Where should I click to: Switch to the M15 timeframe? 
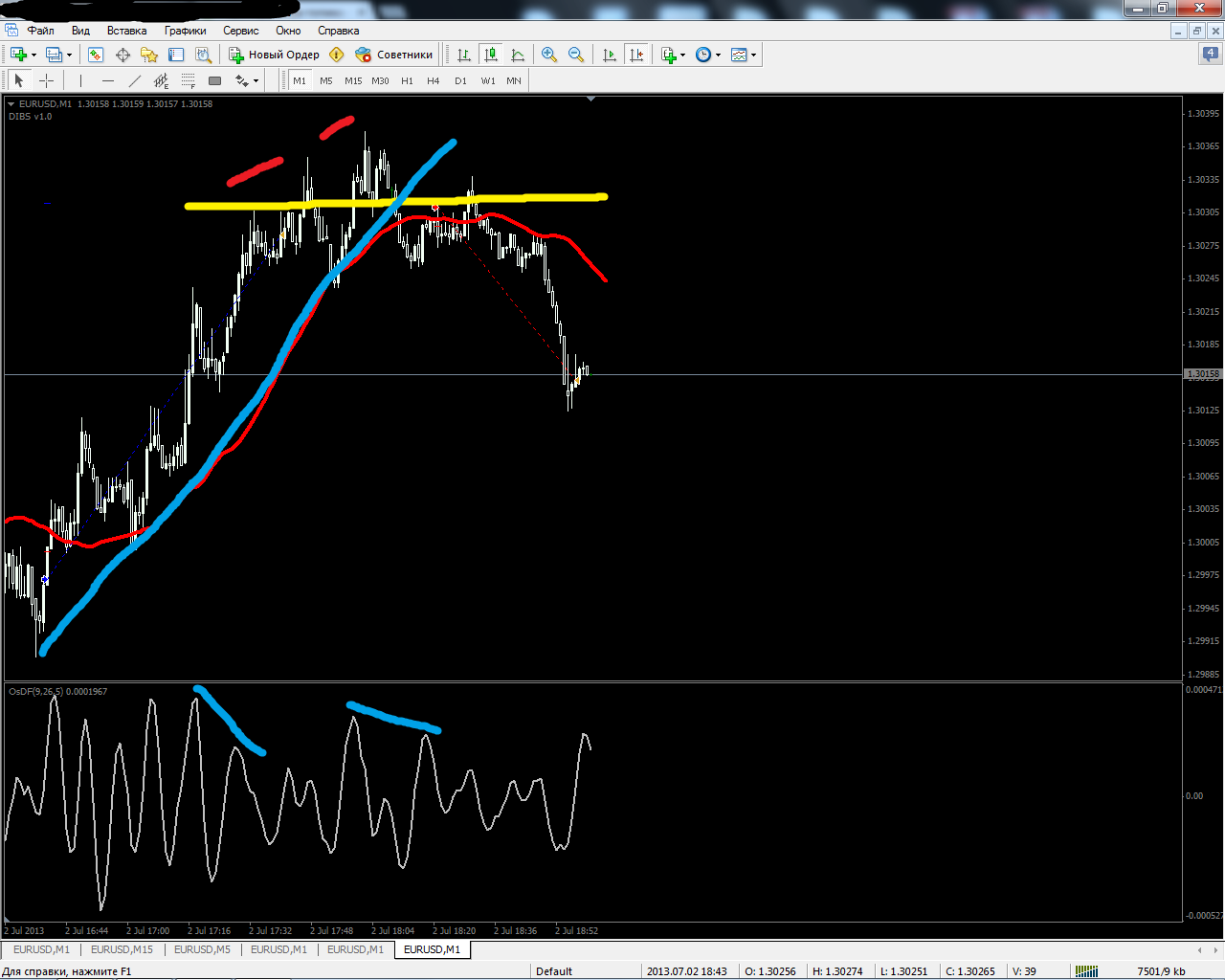click(353, 80)
